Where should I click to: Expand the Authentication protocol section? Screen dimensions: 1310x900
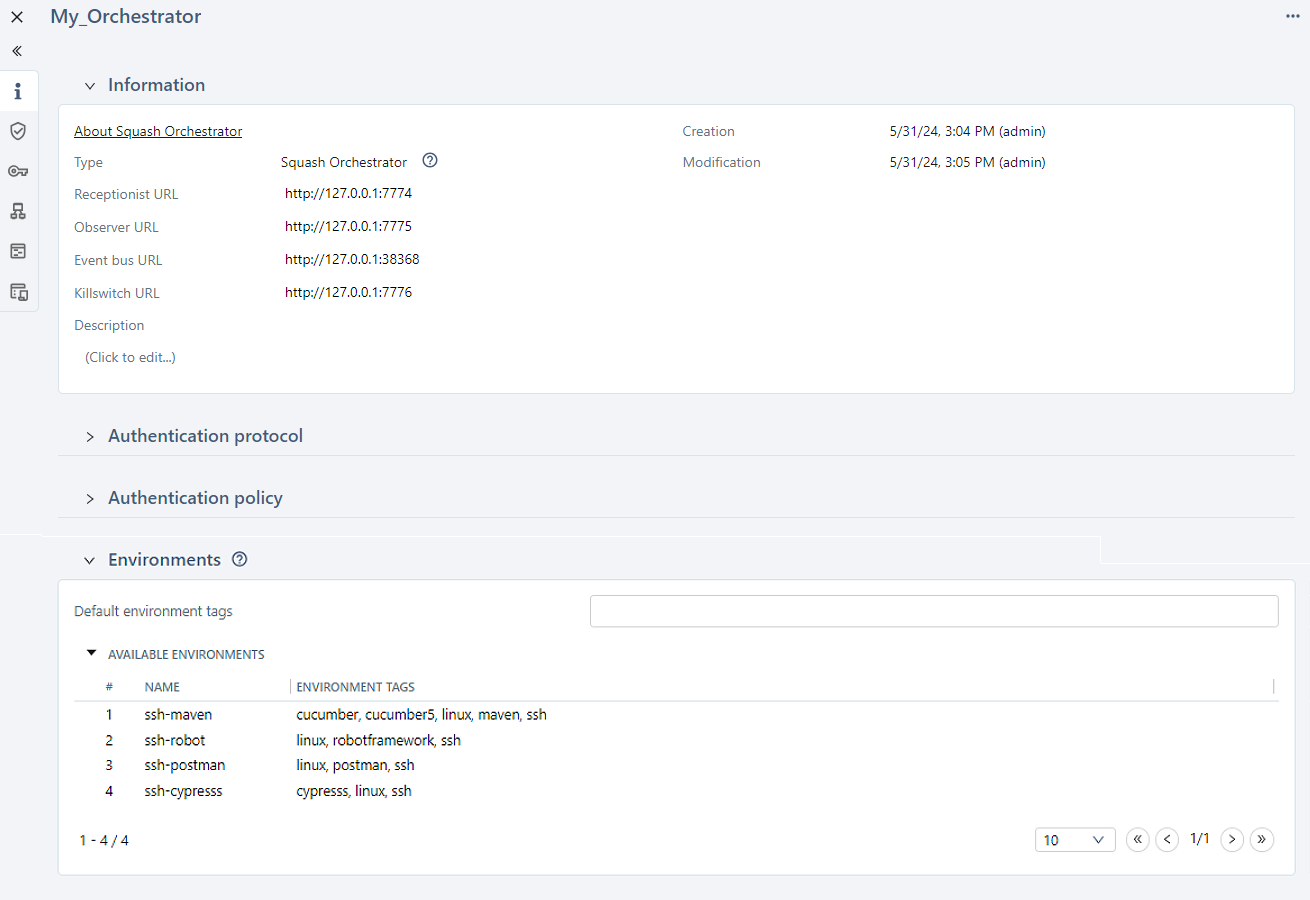pyautogui.click(x=89, y=436)
